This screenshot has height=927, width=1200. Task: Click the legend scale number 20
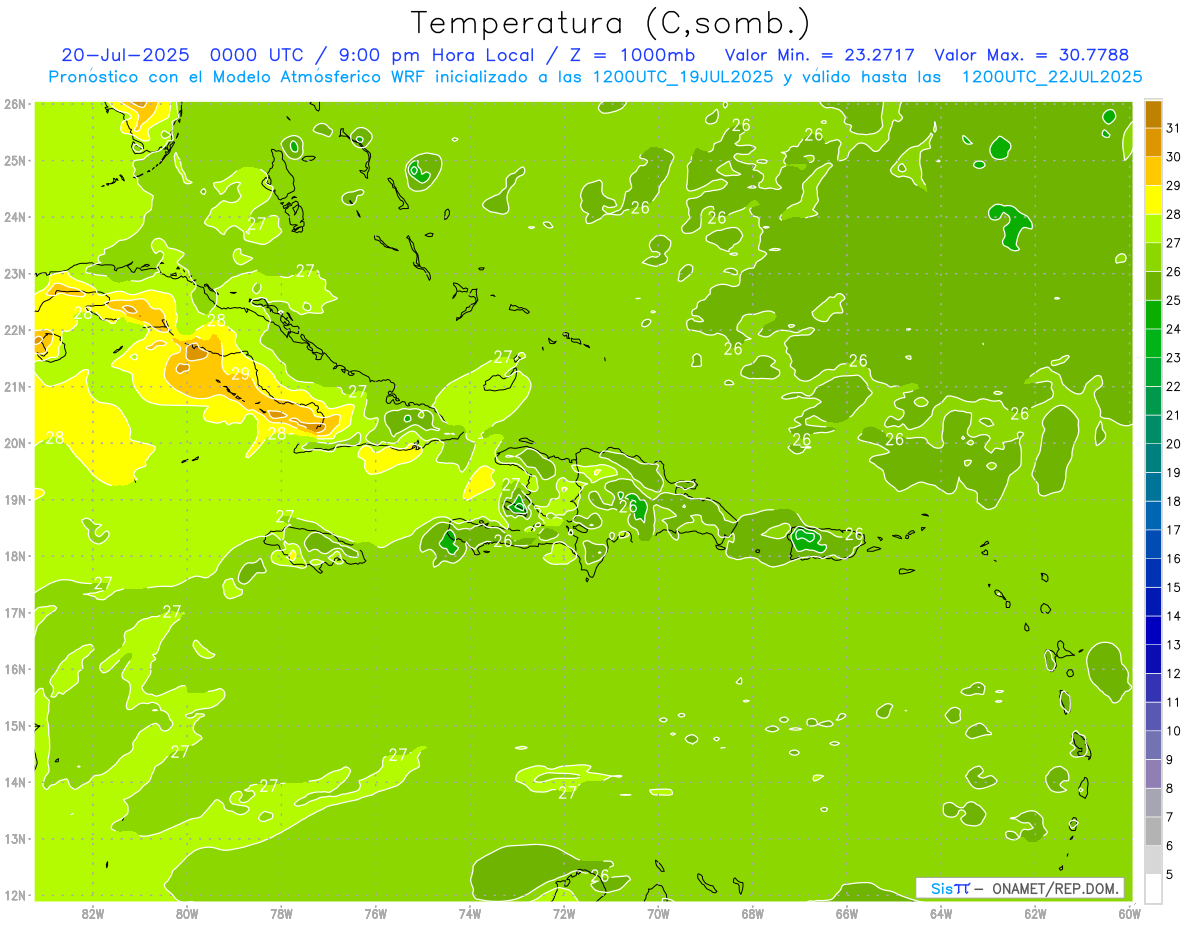click(1173, 444)
